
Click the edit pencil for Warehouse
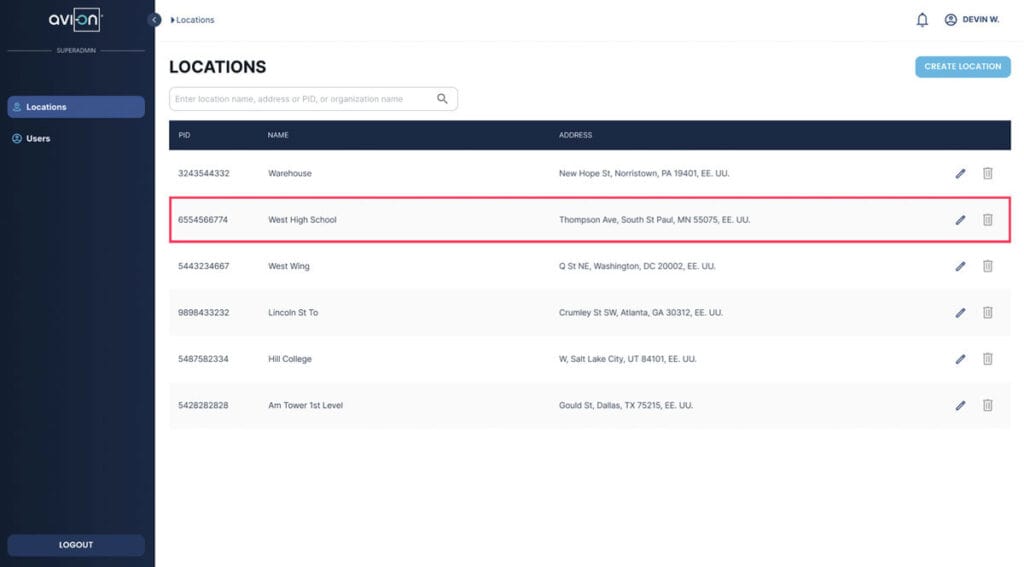[960, 173]
